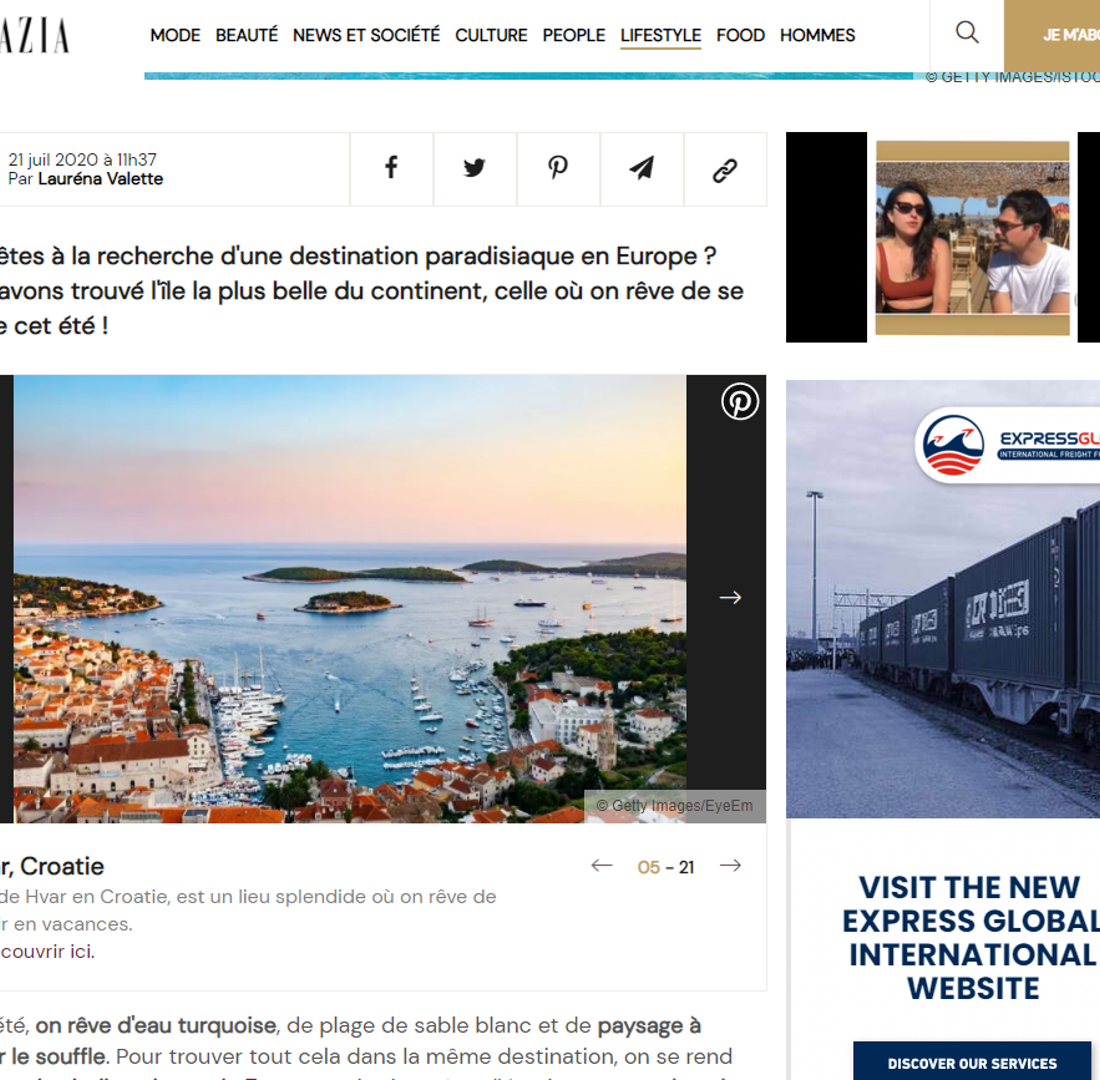Click the Pinterest share icon in toolbar

tap(558, 168)
